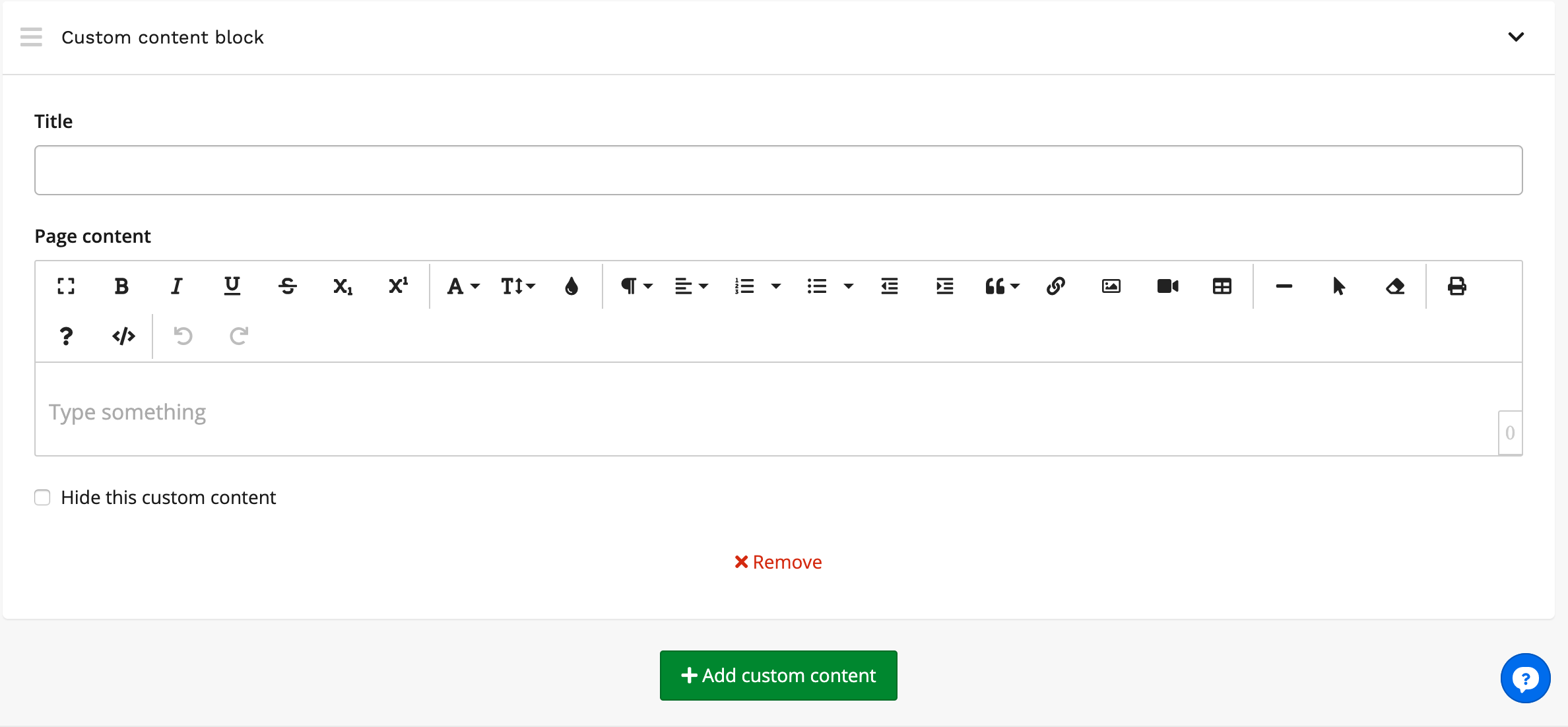Click the insert table icon
1568x727 pixels.
pyautogui.click(x=1222, y=286)
